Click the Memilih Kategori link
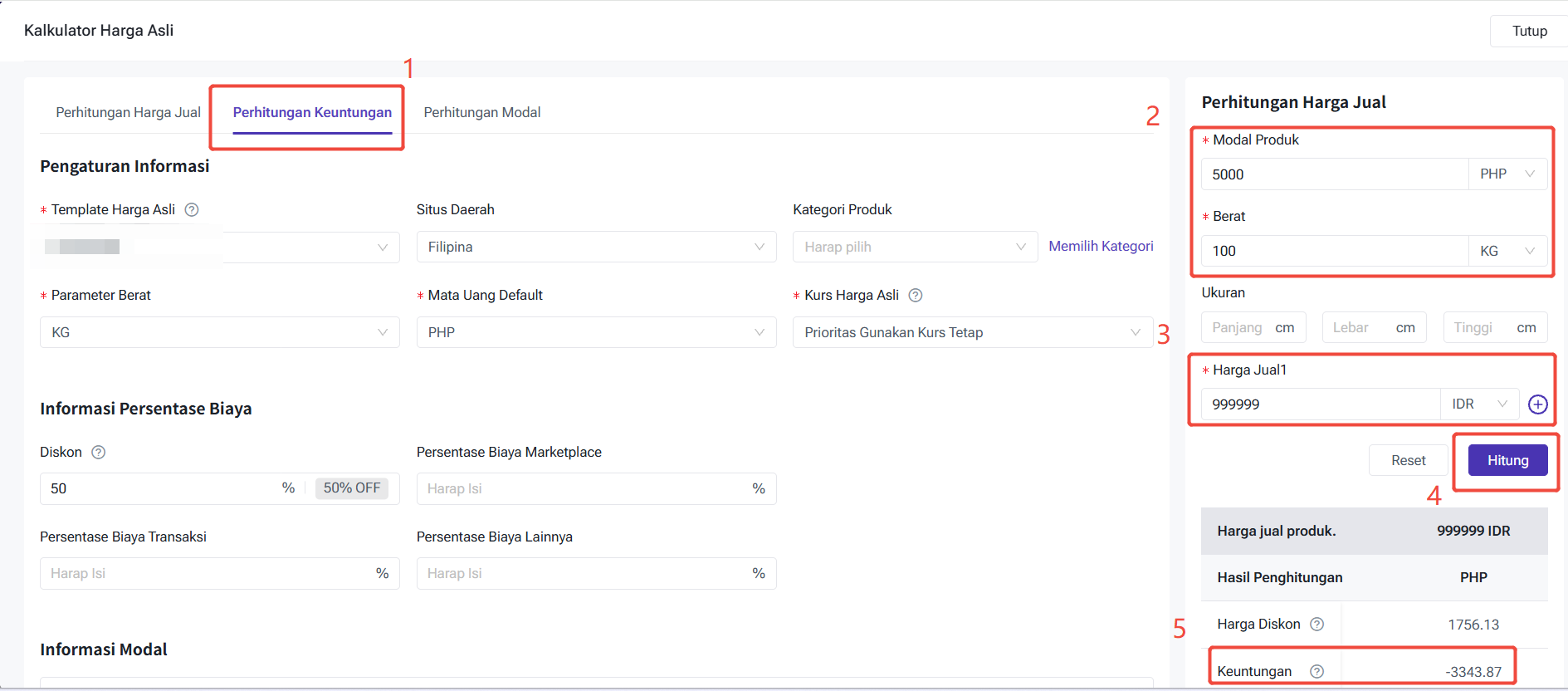Viewport: 1568px width, 691px height. point(1101,247)
